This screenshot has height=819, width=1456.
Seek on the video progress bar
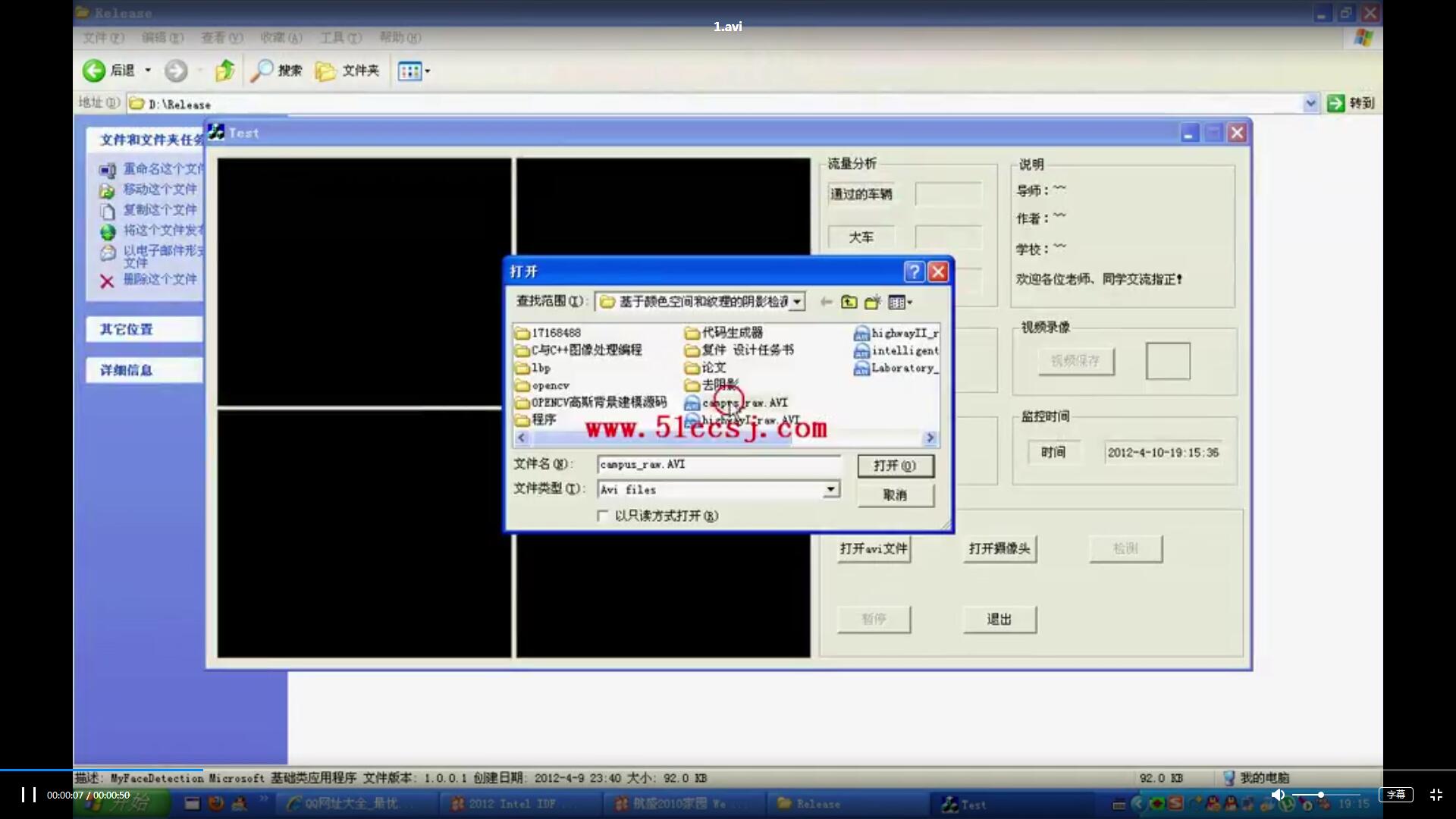pos(728,770)
